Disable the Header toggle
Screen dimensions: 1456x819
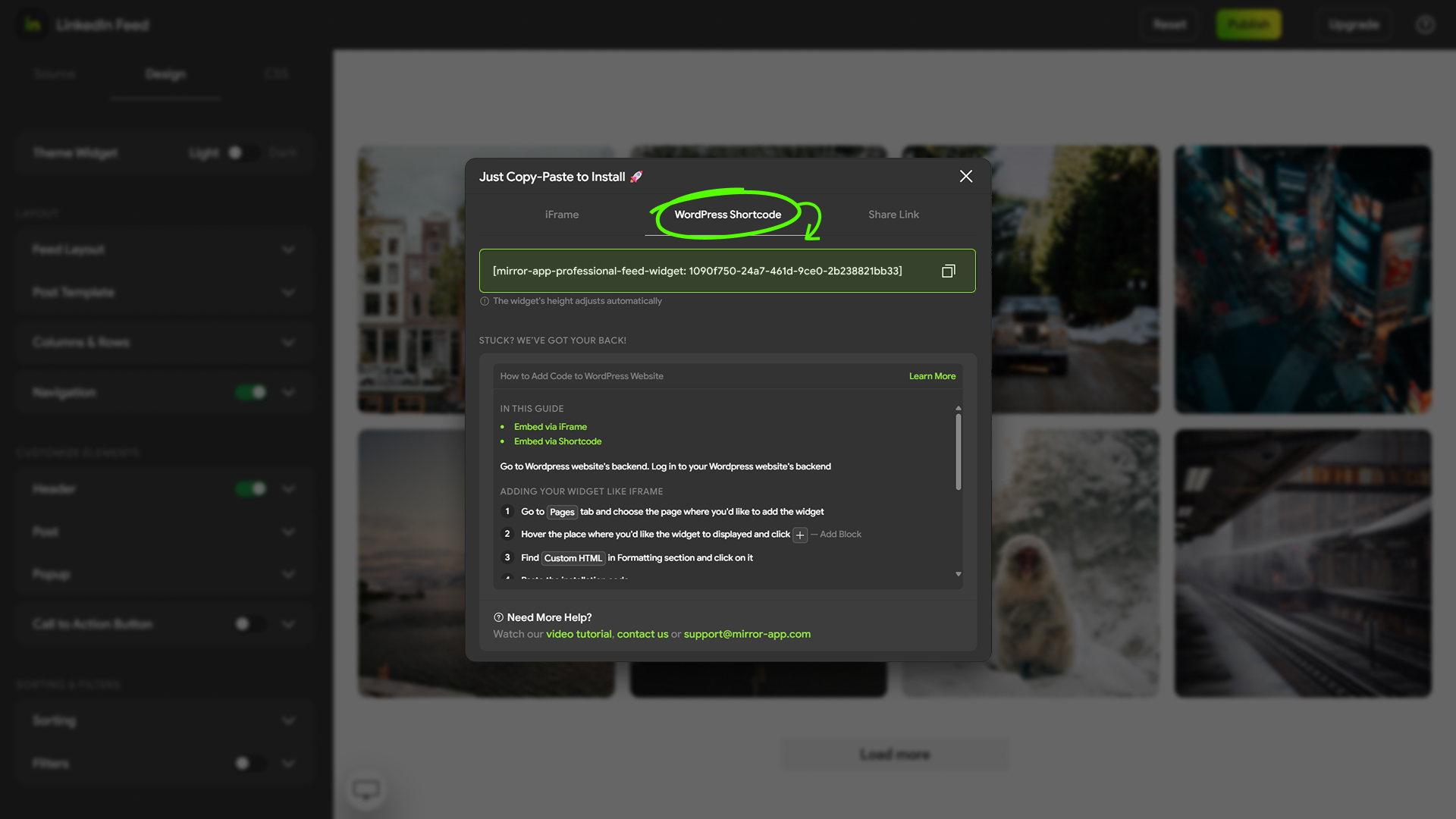(250, 488)
